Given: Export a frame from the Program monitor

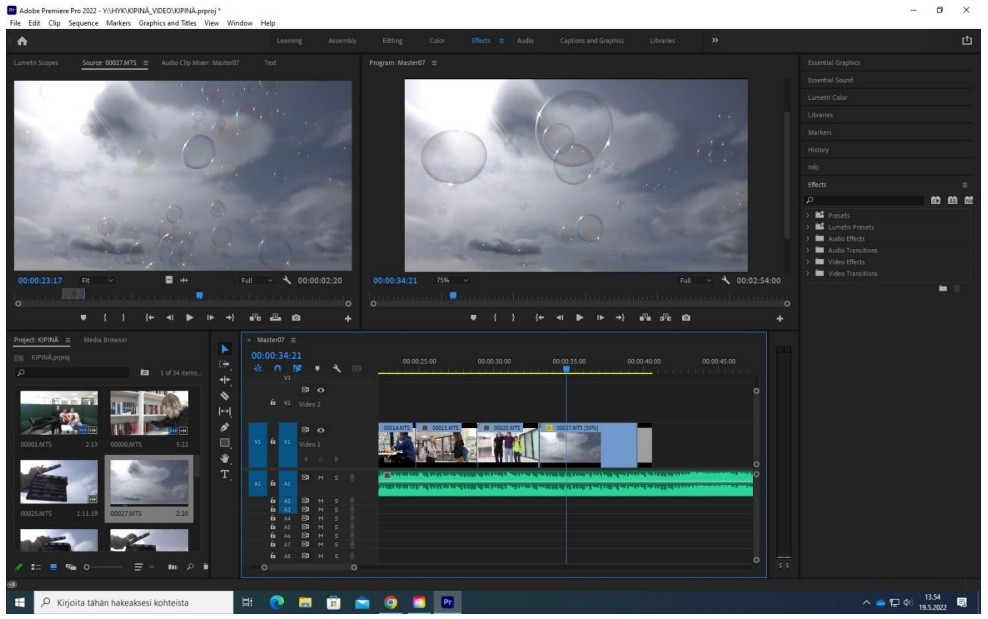Looking at the screenshot, I should click(x=686, y=318).
